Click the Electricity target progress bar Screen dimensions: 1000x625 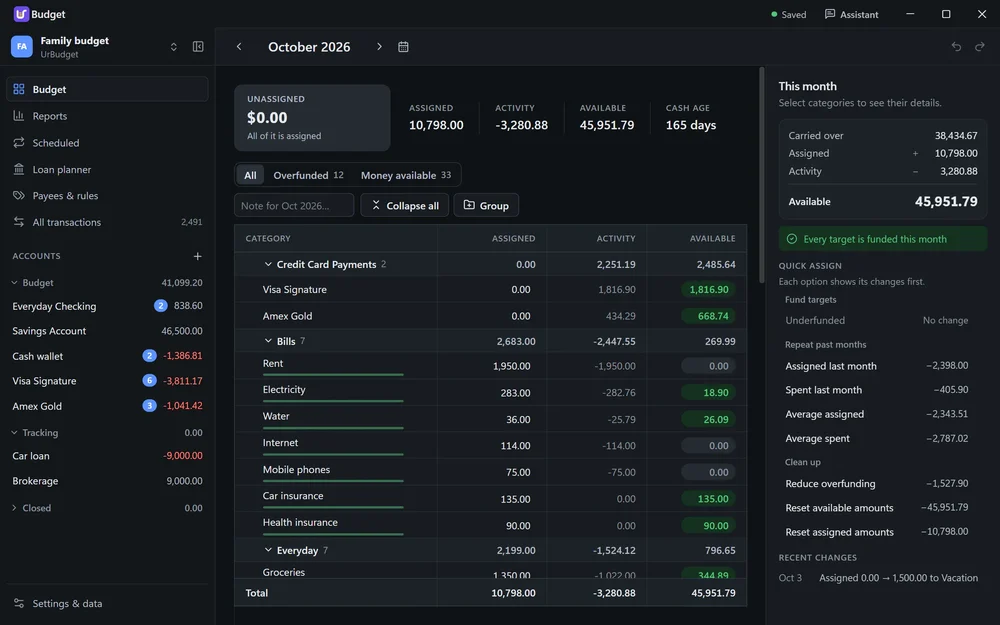[x=333, y=401]
